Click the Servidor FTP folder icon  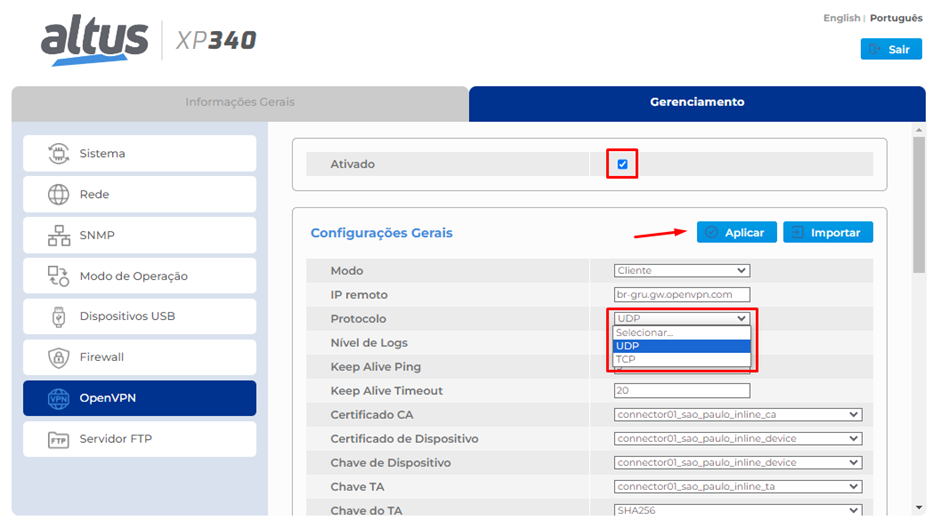[x=59, y=439]
